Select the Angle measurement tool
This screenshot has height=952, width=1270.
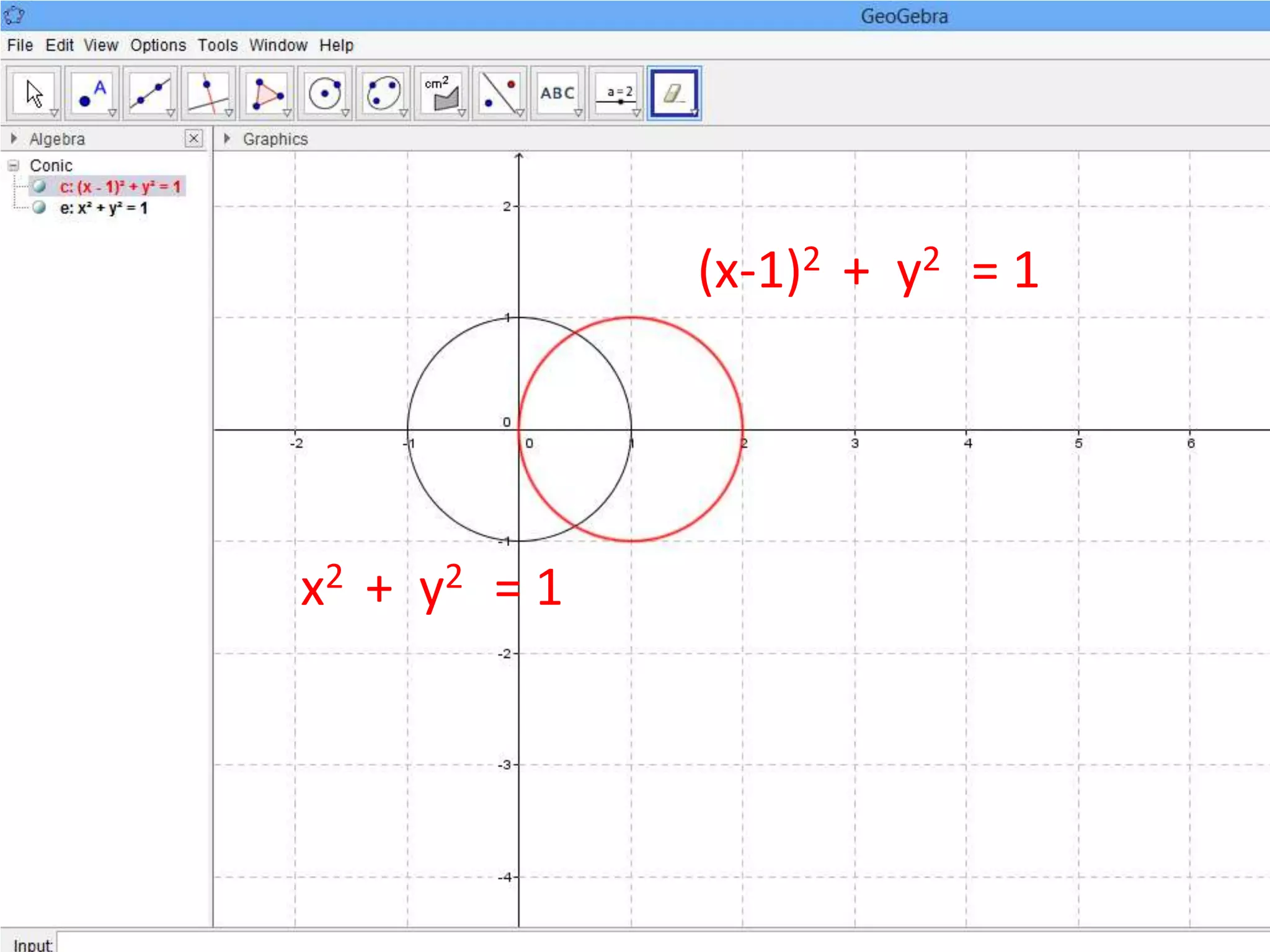click(442, 93)
